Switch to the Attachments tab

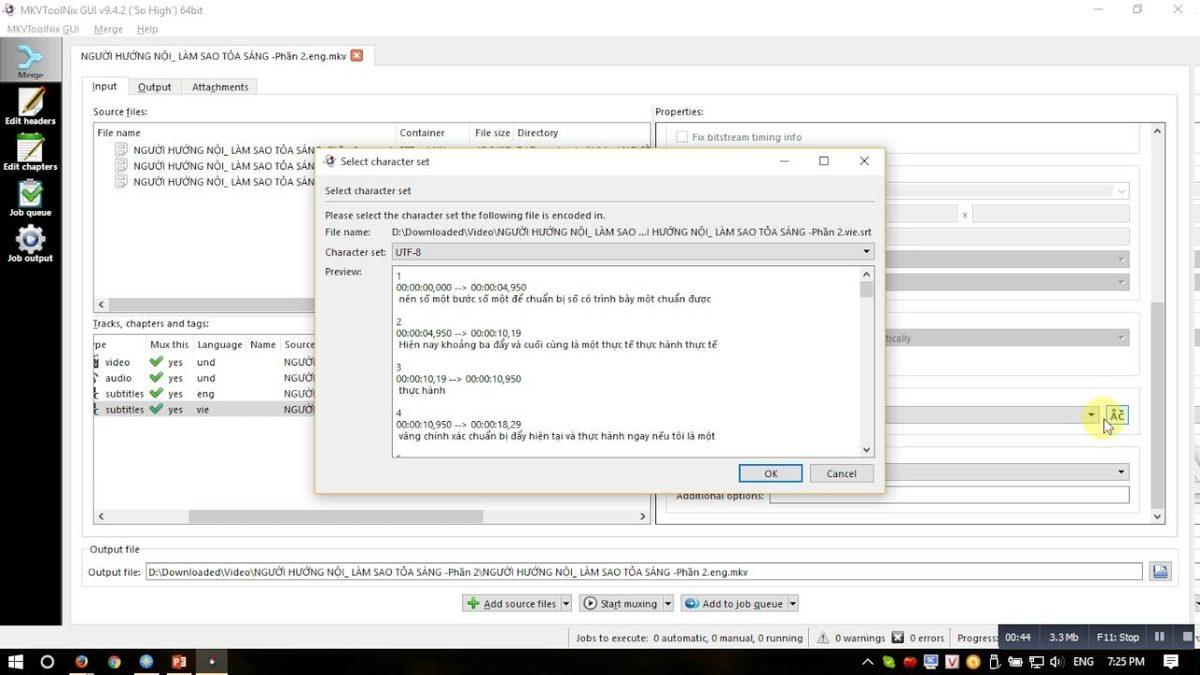pyautogui.click(x=219, y=87)
